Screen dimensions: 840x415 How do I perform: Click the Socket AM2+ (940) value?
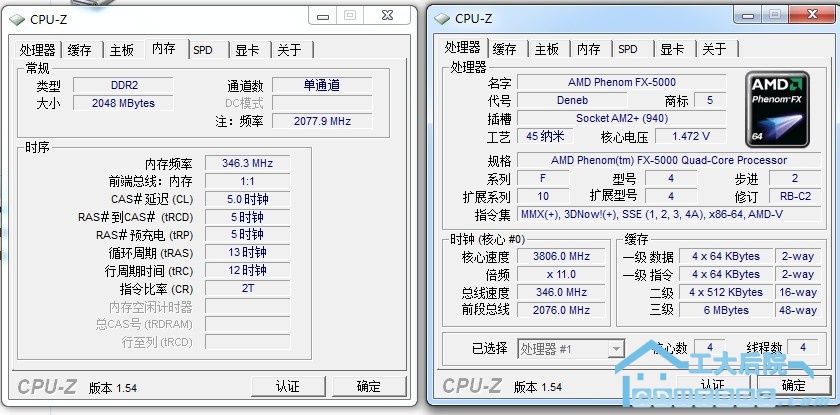[x=621, y=118]
